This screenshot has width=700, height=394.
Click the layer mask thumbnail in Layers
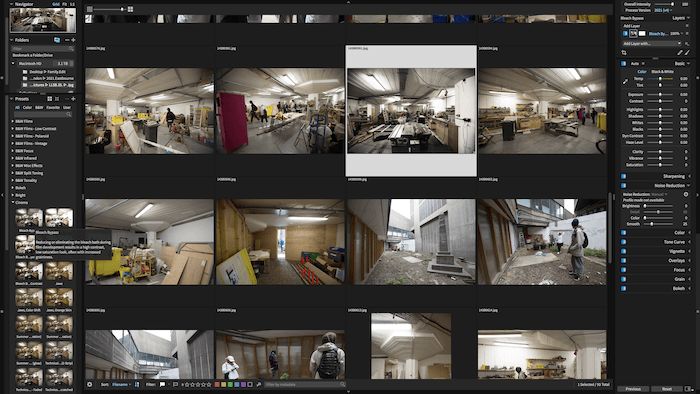click(x=642, y=33)
